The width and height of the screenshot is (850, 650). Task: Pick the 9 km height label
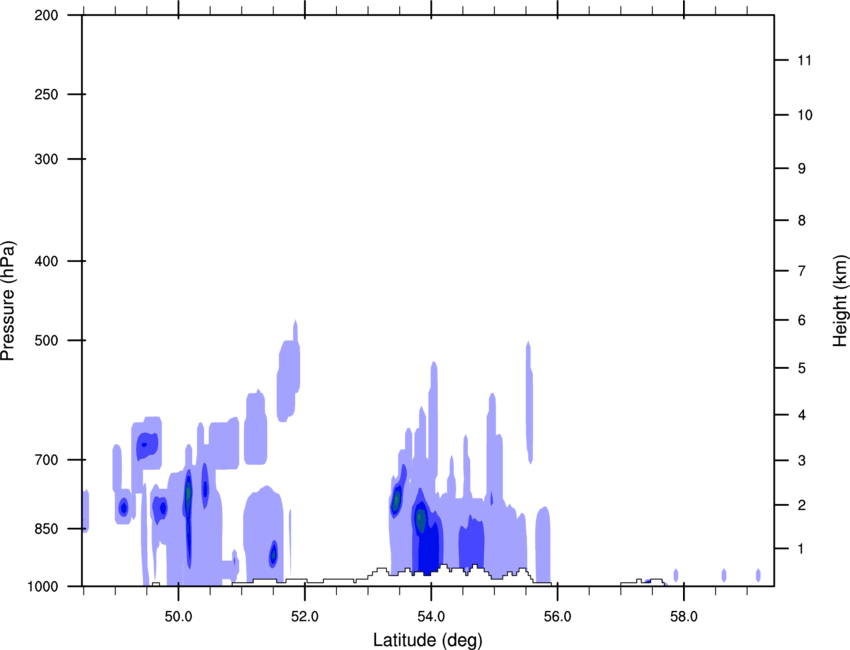[x=802, y=169]
